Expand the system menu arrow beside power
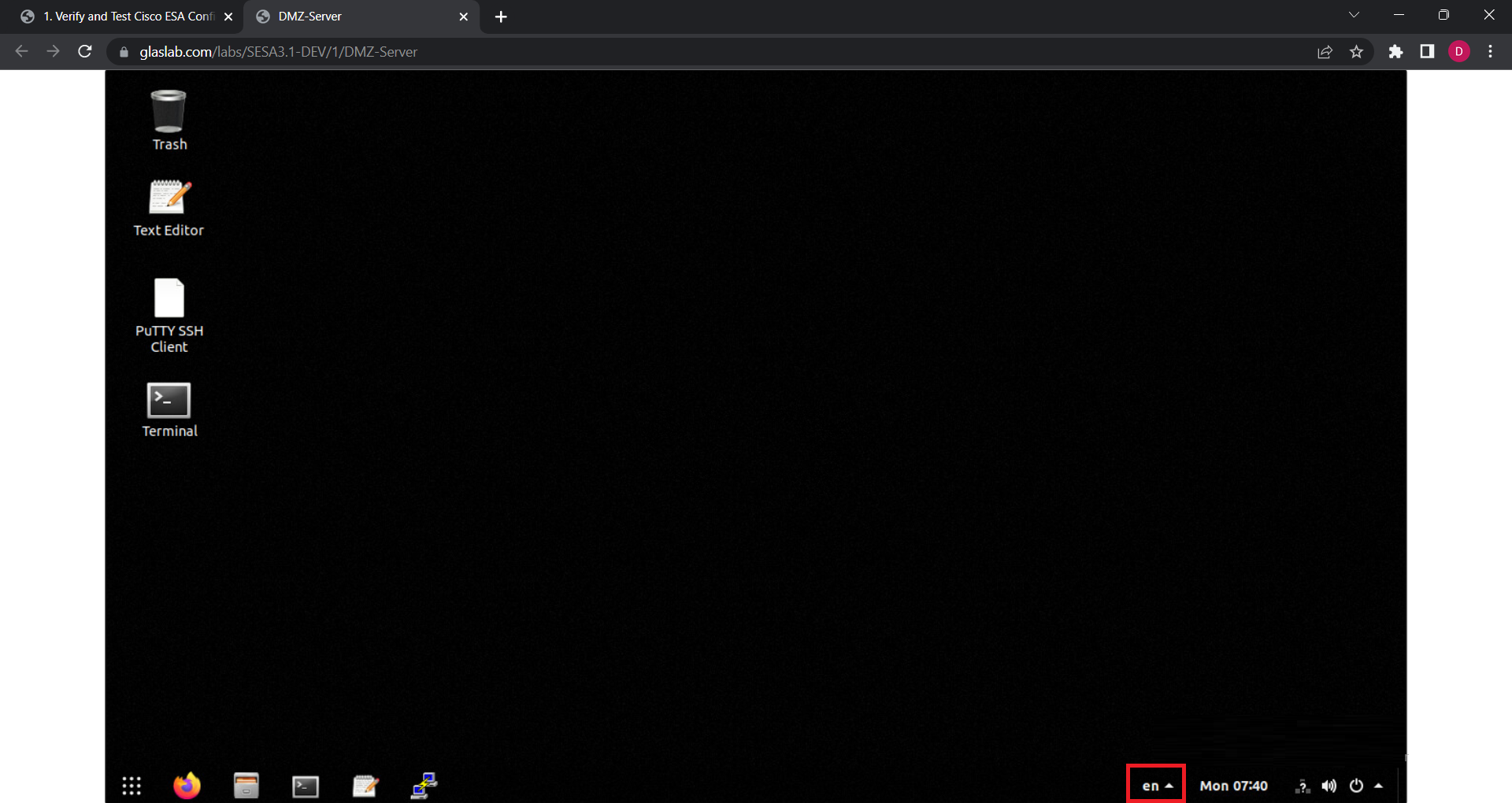The width and height of the screenshot is (1512, 803). point(1378,786)
